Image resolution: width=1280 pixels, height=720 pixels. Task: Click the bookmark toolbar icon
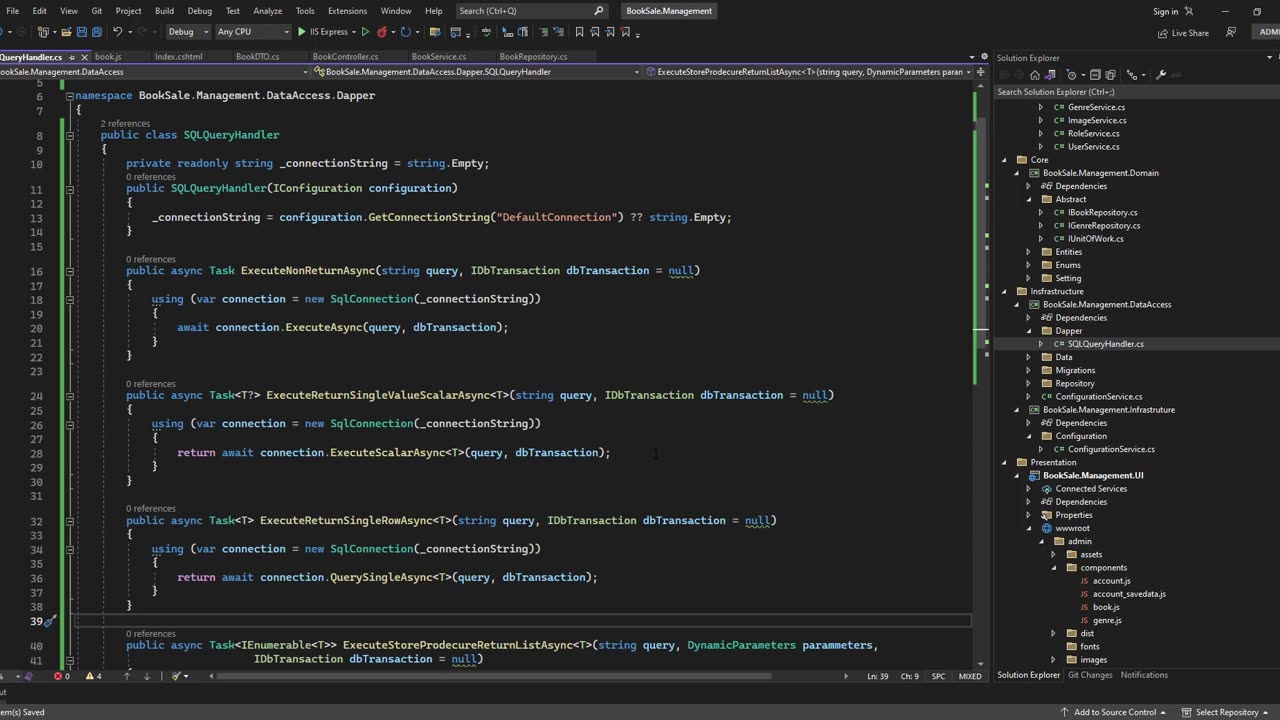point(579,32)
